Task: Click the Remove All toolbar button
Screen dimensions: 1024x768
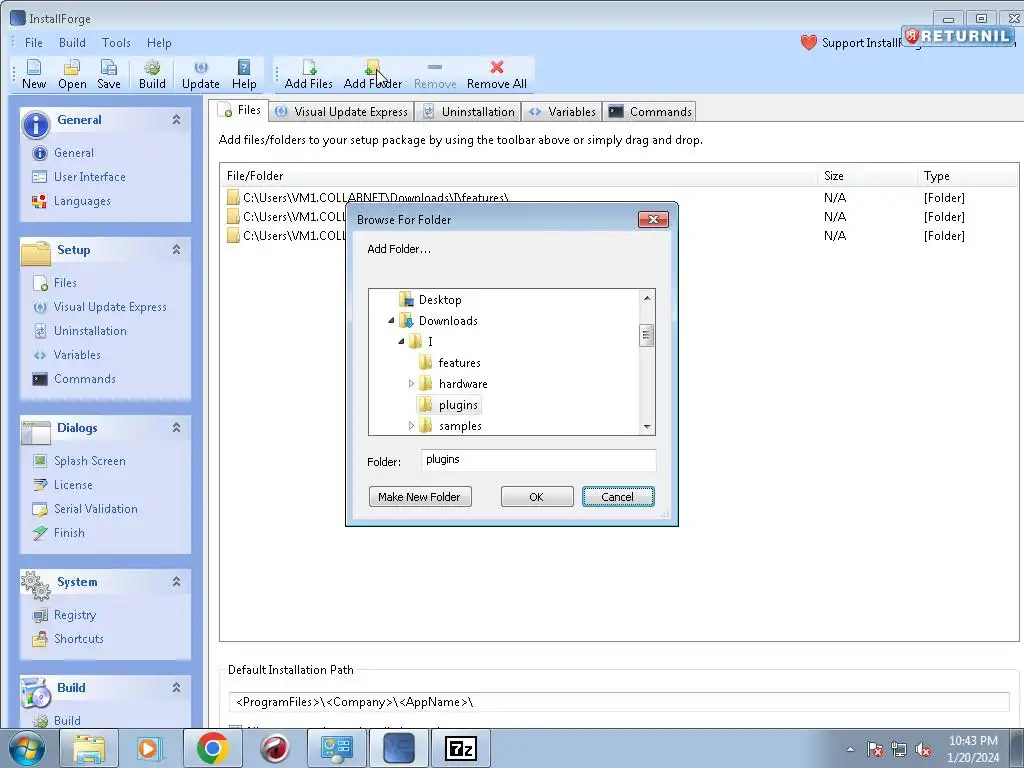Action: click(x=496, y=74)
